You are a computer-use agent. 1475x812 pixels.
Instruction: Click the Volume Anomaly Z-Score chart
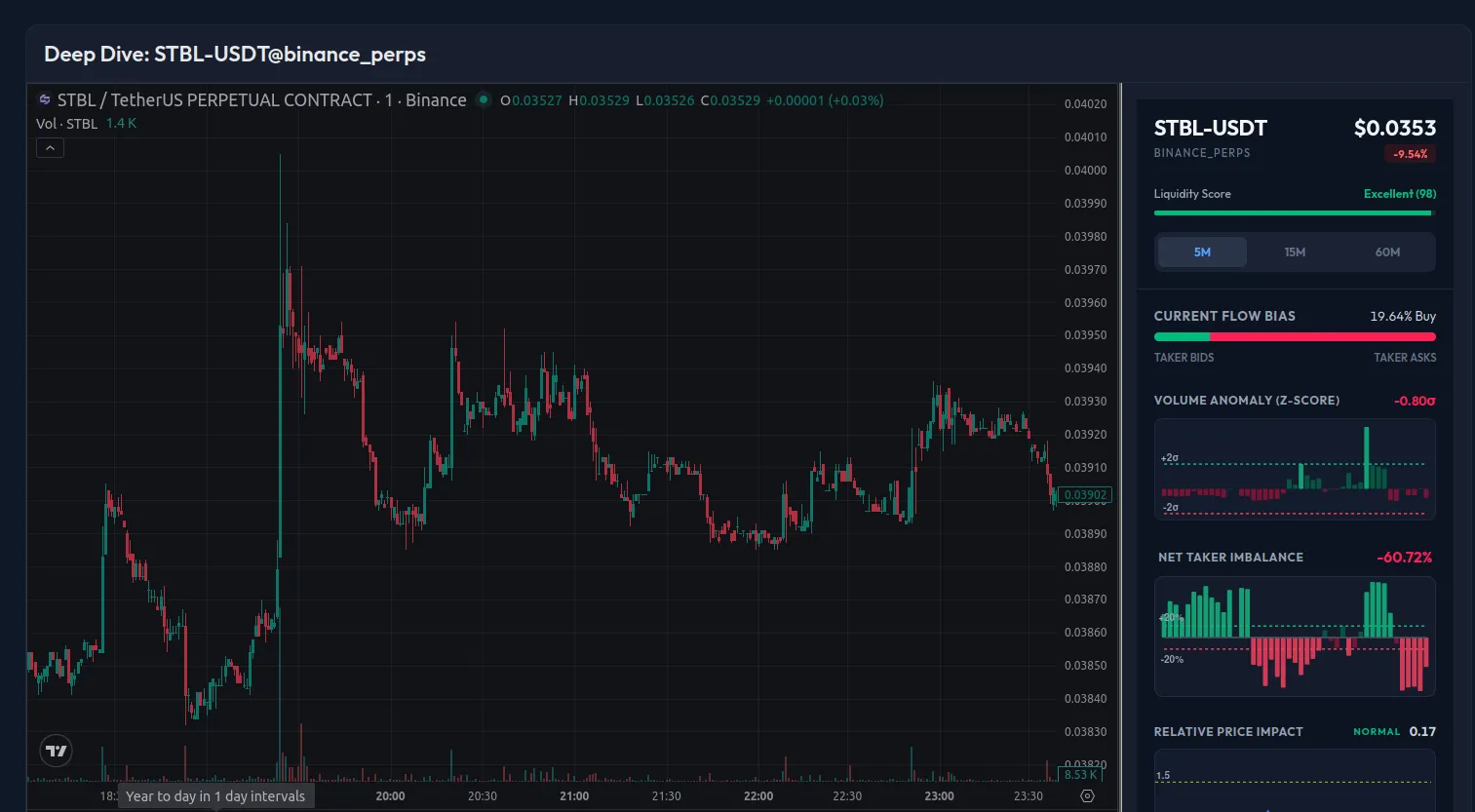coord(1294,469)
